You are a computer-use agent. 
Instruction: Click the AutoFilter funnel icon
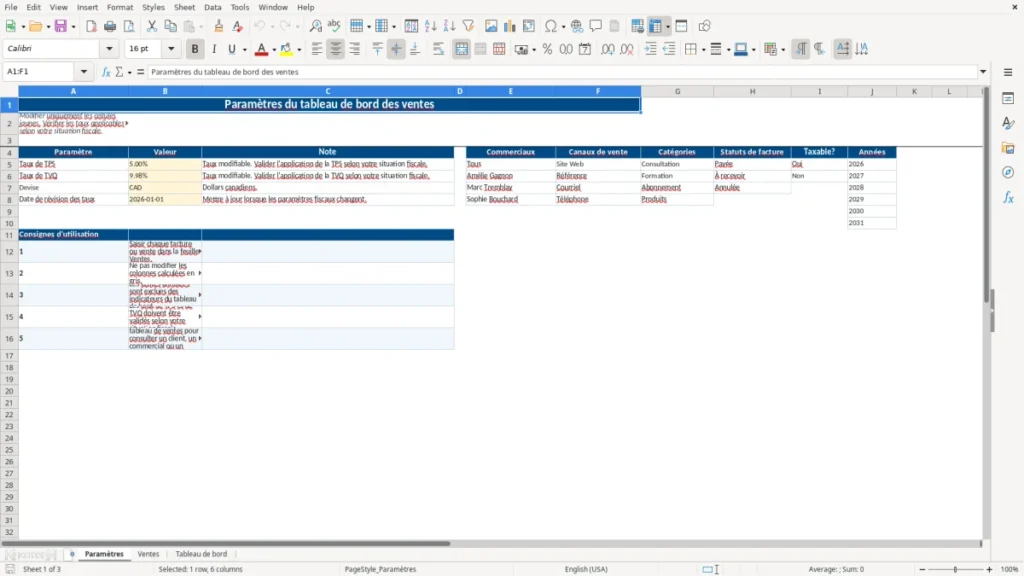pyautogui.click(x=468, y=26)
